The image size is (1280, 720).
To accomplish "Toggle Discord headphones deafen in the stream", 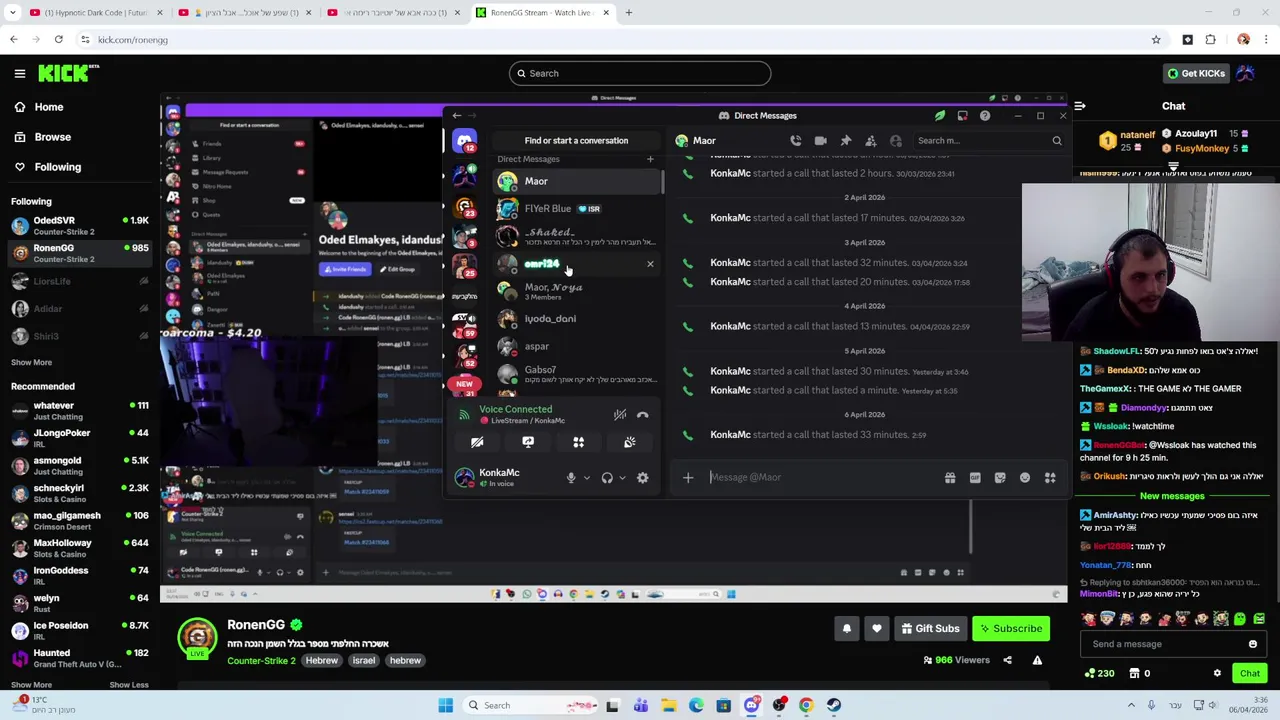I will tap(607, 478).
